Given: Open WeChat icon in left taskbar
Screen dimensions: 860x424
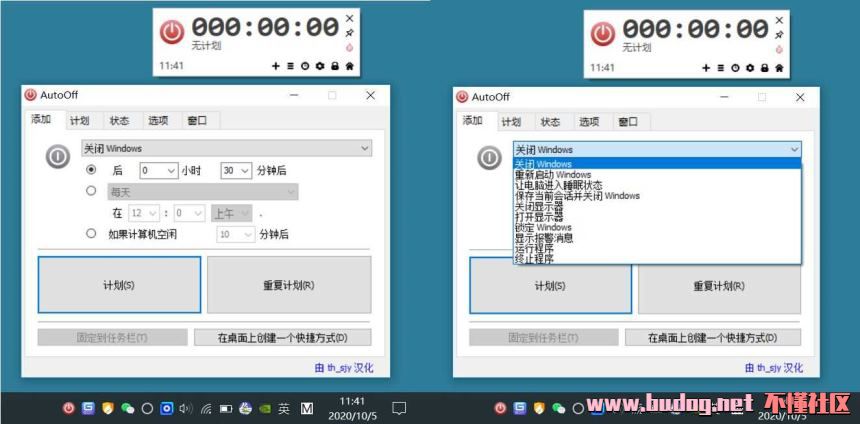Looking at the screenshot, I should point(127,408).
